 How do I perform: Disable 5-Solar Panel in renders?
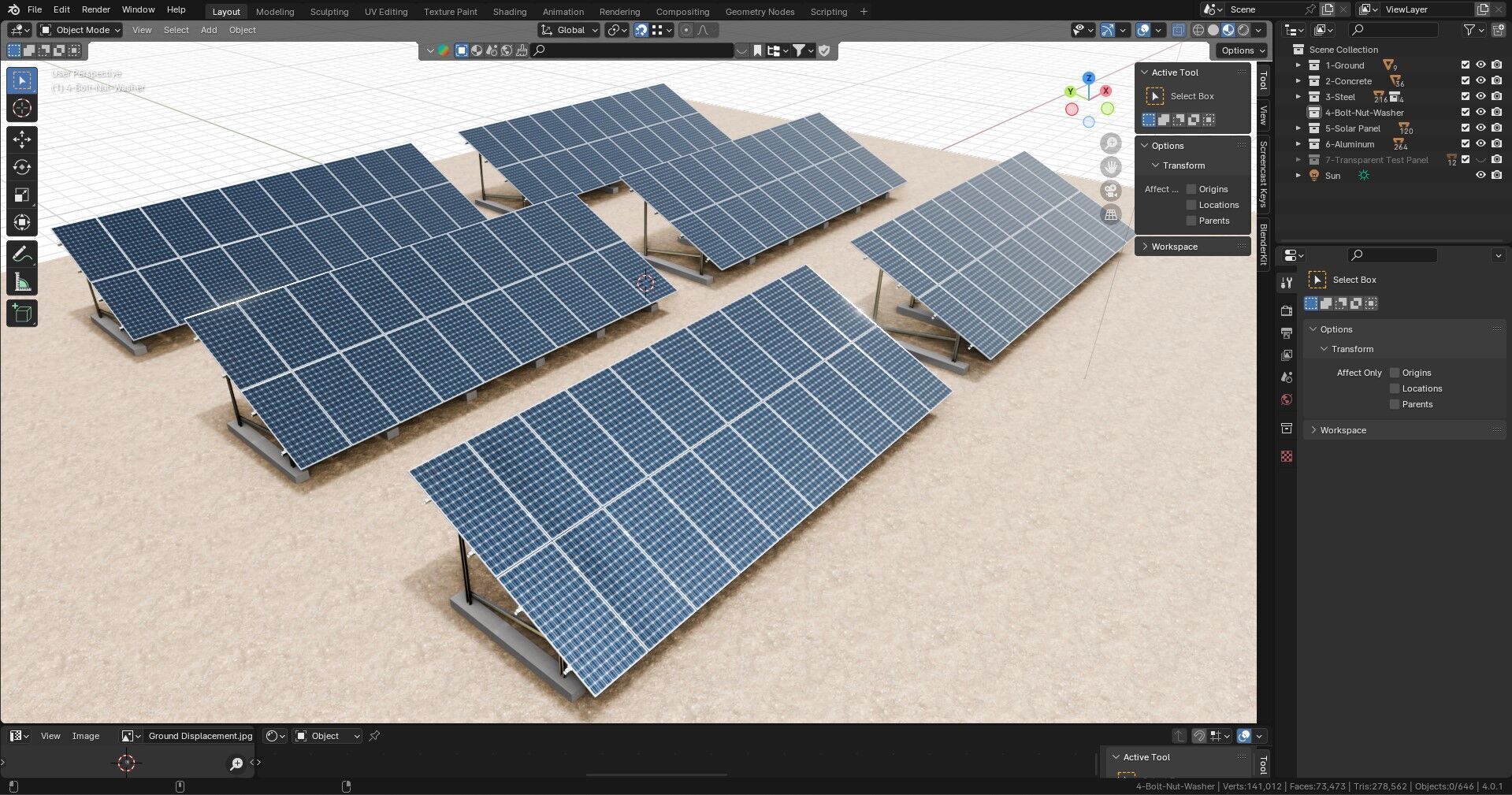[x=1496, y=128]
